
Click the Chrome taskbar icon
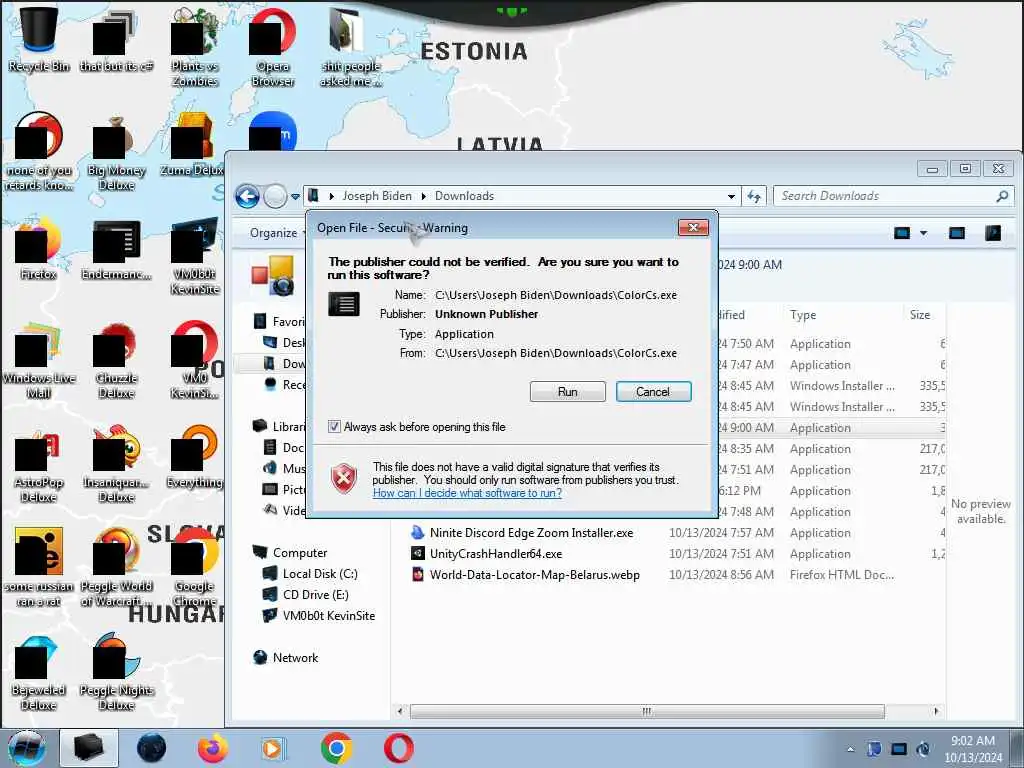[336, 748]
